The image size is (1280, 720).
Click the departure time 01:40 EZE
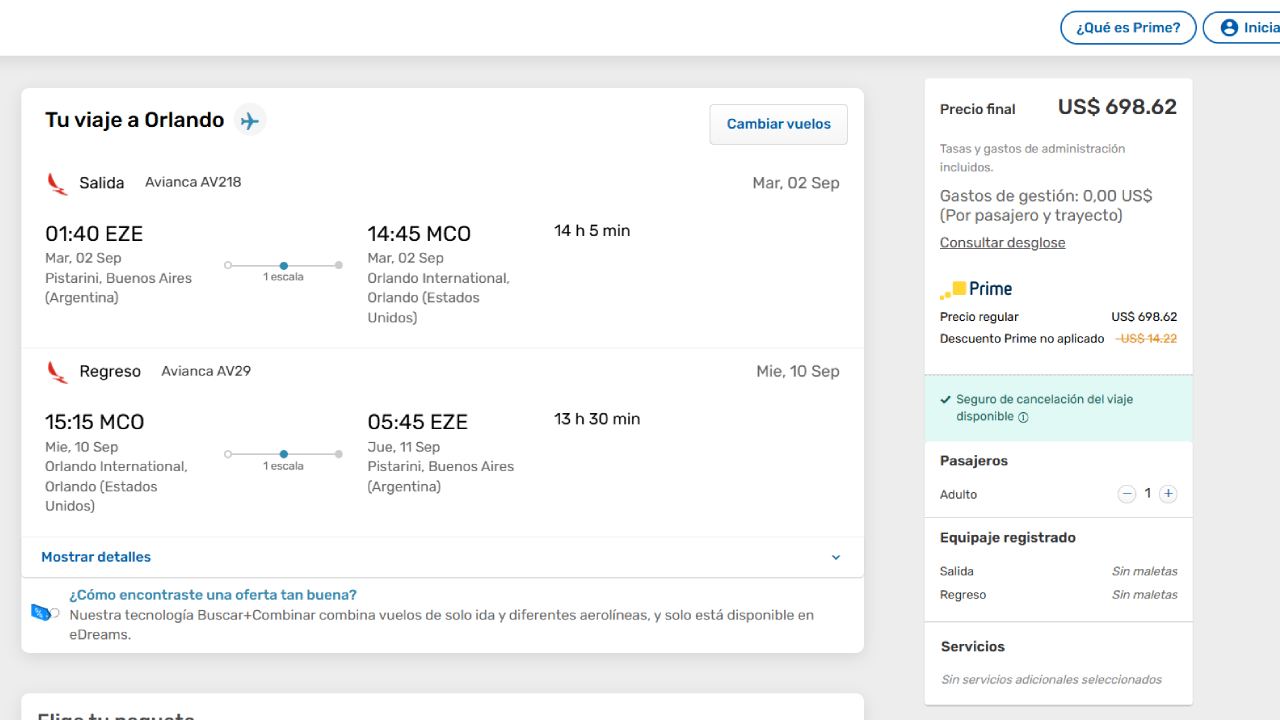point(94,234)
